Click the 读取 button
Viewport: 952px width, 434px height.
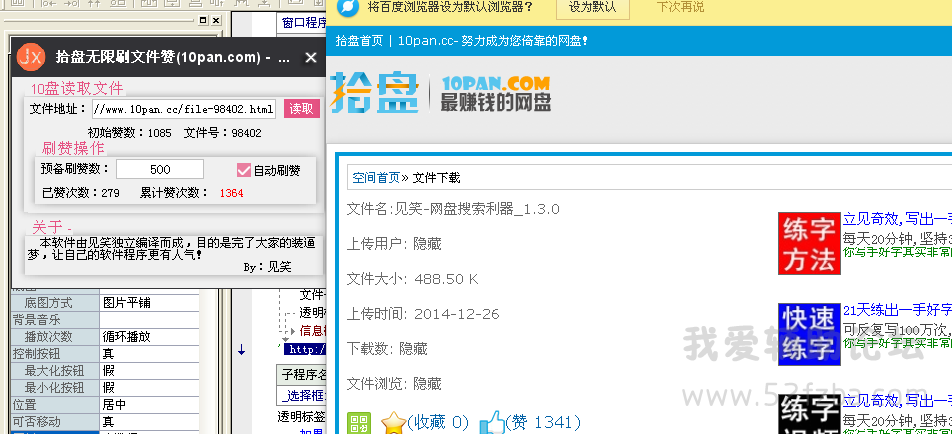tap(301, 109)
